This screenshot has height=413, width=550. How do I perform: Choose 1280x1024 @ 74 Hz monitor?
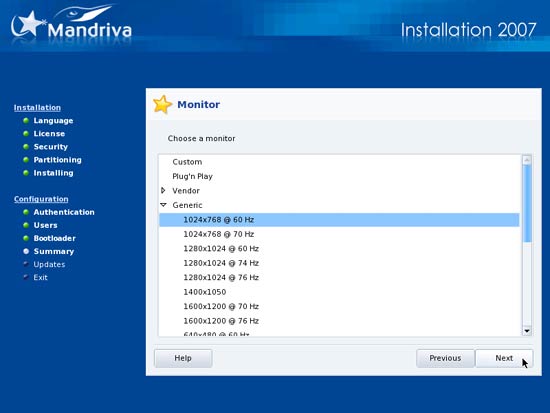pos(339,263)
